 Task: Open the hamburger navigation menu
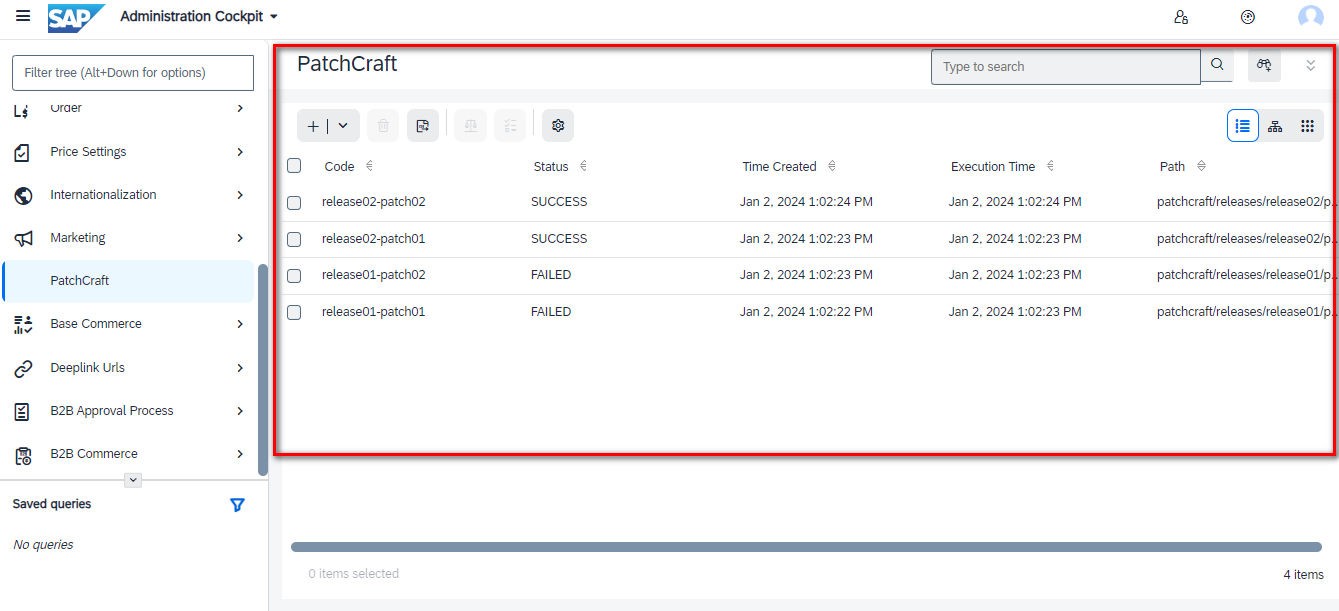[x=23, y=17]
